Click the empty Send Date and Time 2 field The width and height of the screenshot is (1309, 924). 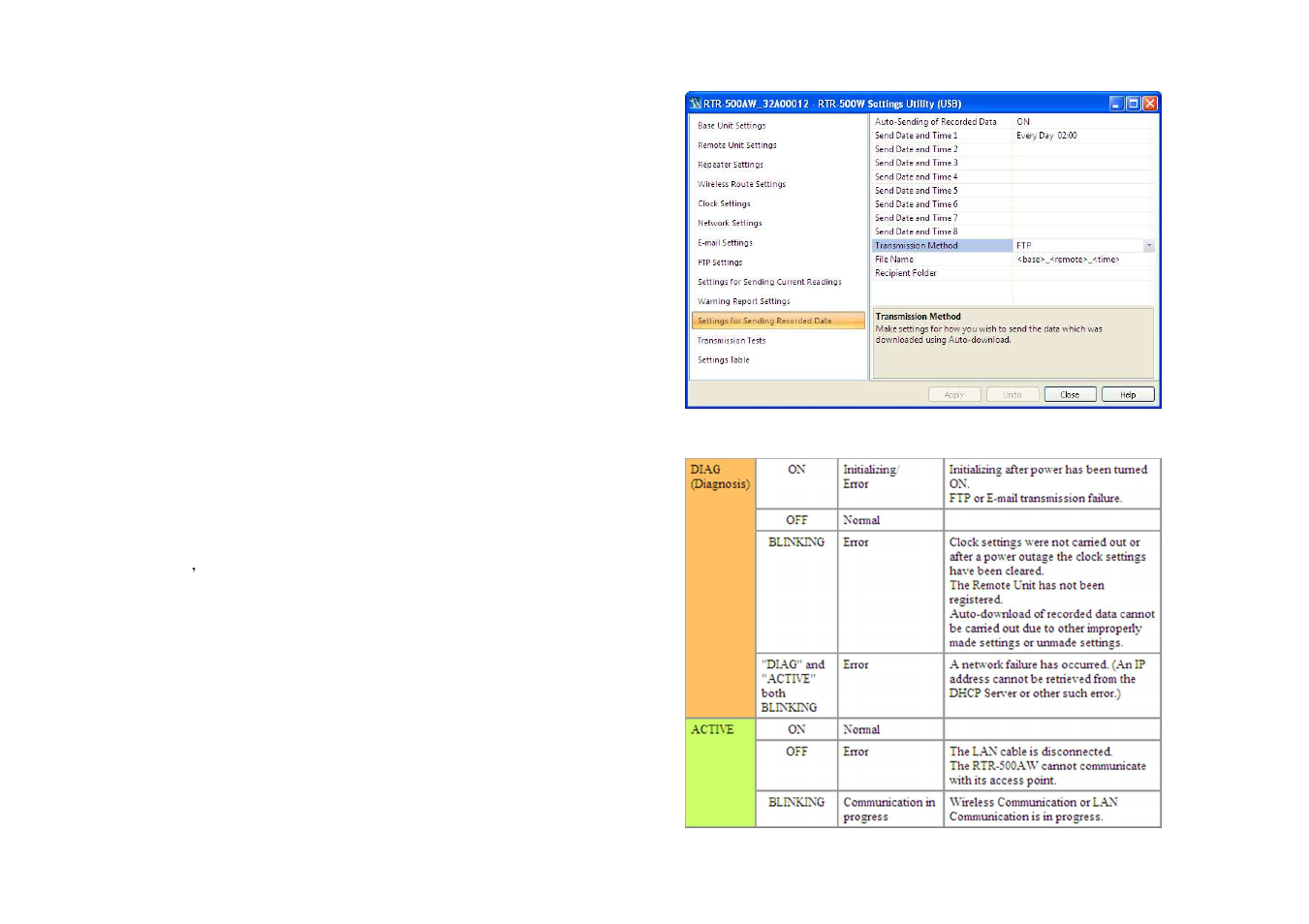[1084, 149]
